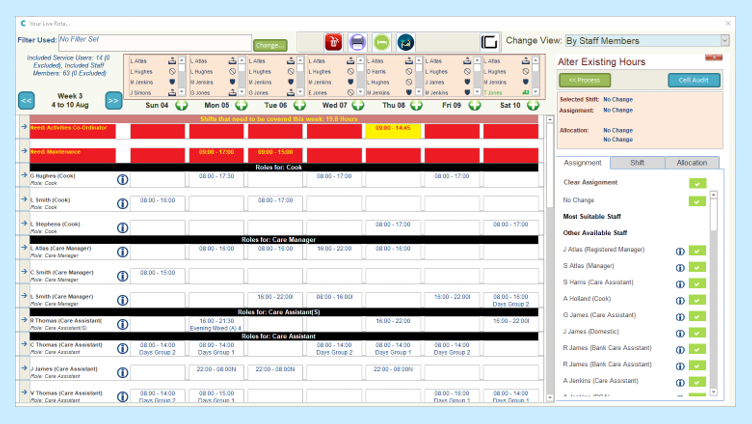Viewport: 752px width, 424px height.
Task: Add shift on Thu 08 plus icon
Action: (416, 105)
